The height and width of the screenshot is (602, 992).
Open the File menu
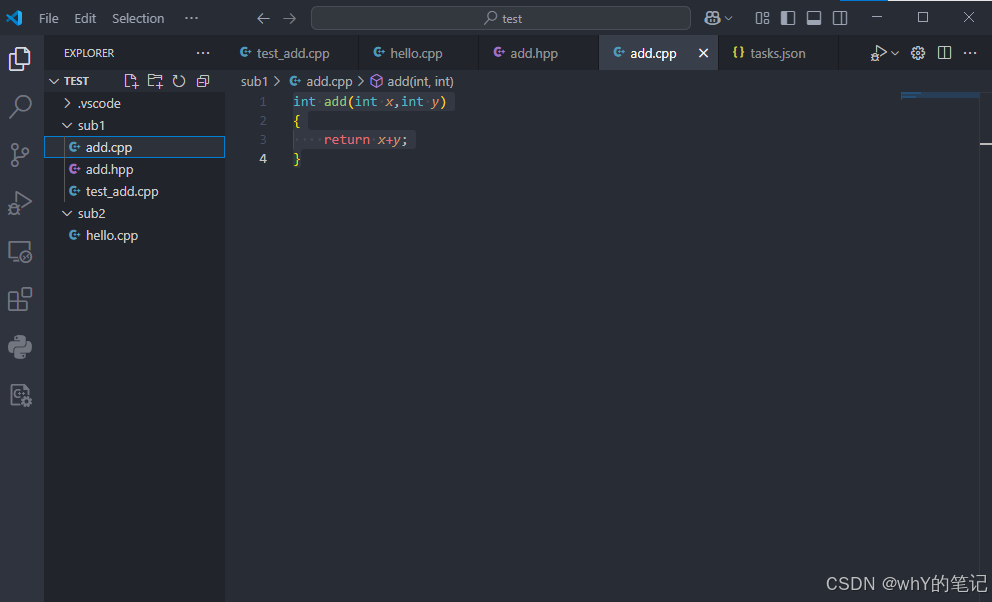point(49,18)
